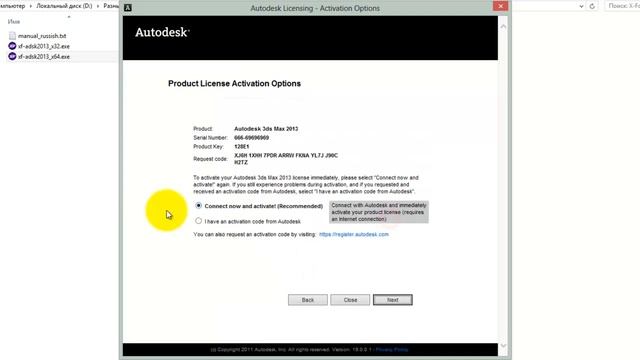Click xf-adsk2013_x64.exe file icon
The height and width of the screenshot is (360, 640).
(12, 56)
